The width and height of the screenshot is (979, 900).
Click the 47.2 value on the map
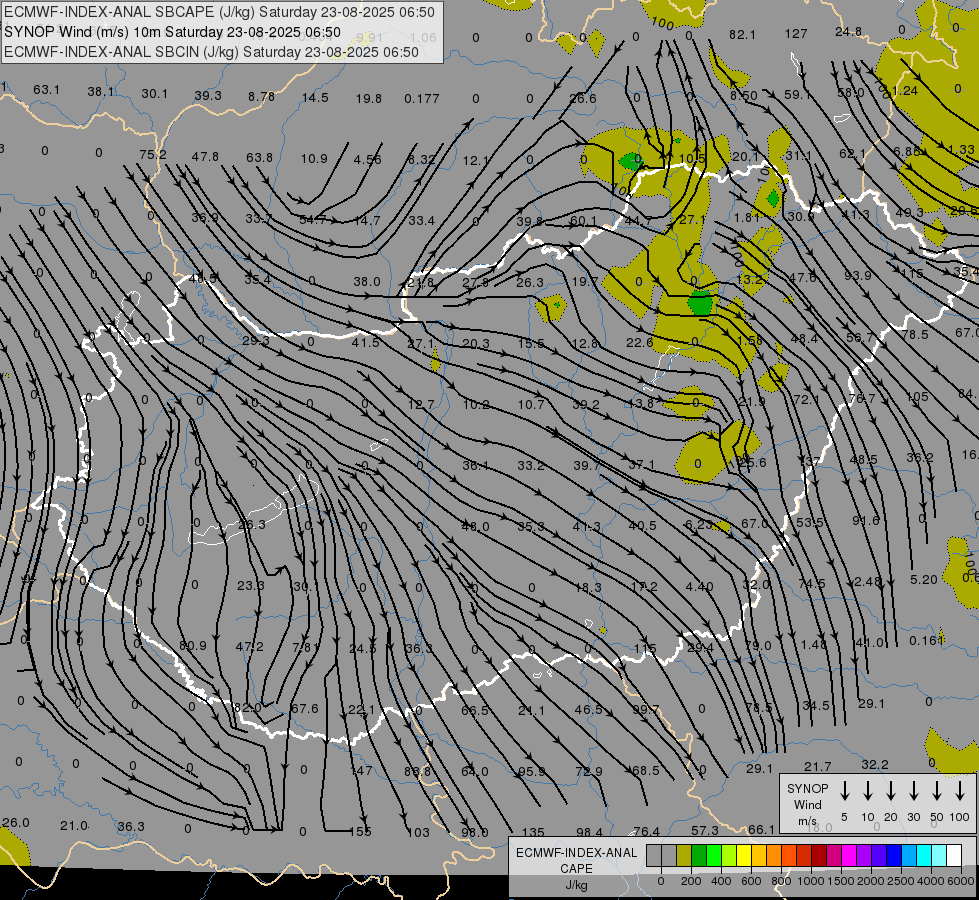(x=249, y=646)
